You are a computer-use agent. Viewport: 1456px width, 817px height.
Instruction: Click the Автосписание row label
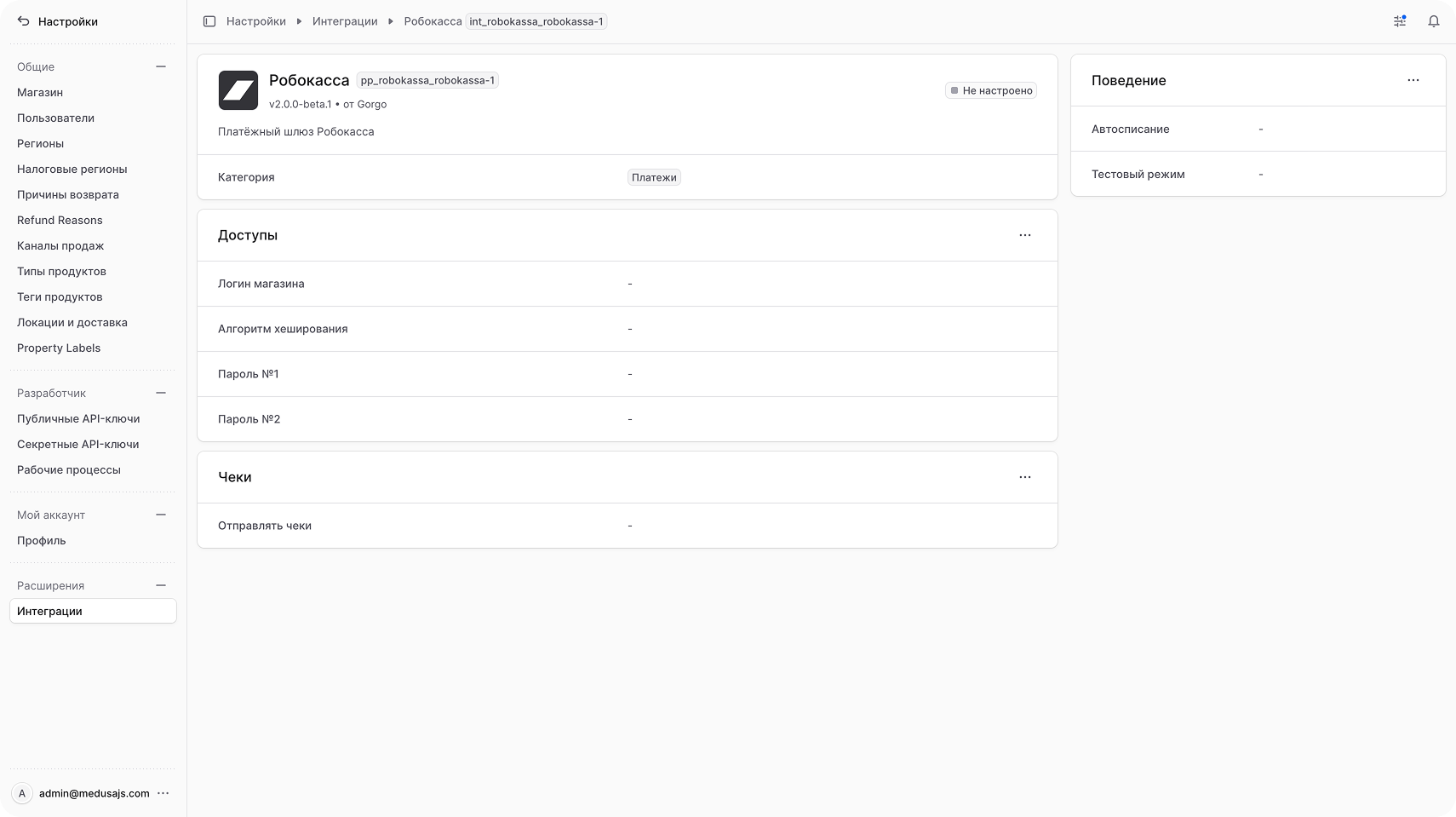coord(1131,129)
